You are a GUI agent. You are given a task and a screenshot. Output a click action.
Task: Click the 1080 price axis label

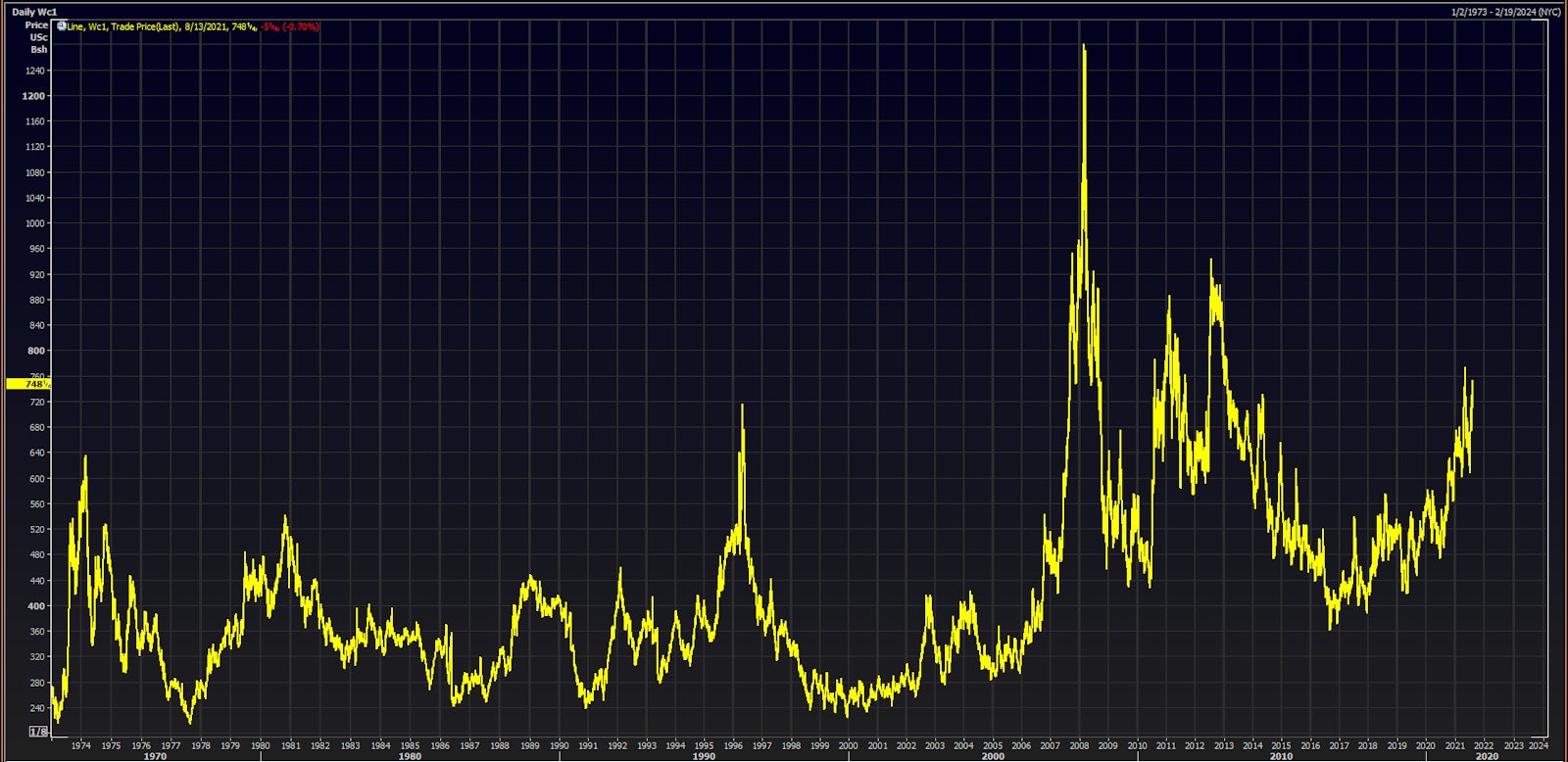coord(34,172)
